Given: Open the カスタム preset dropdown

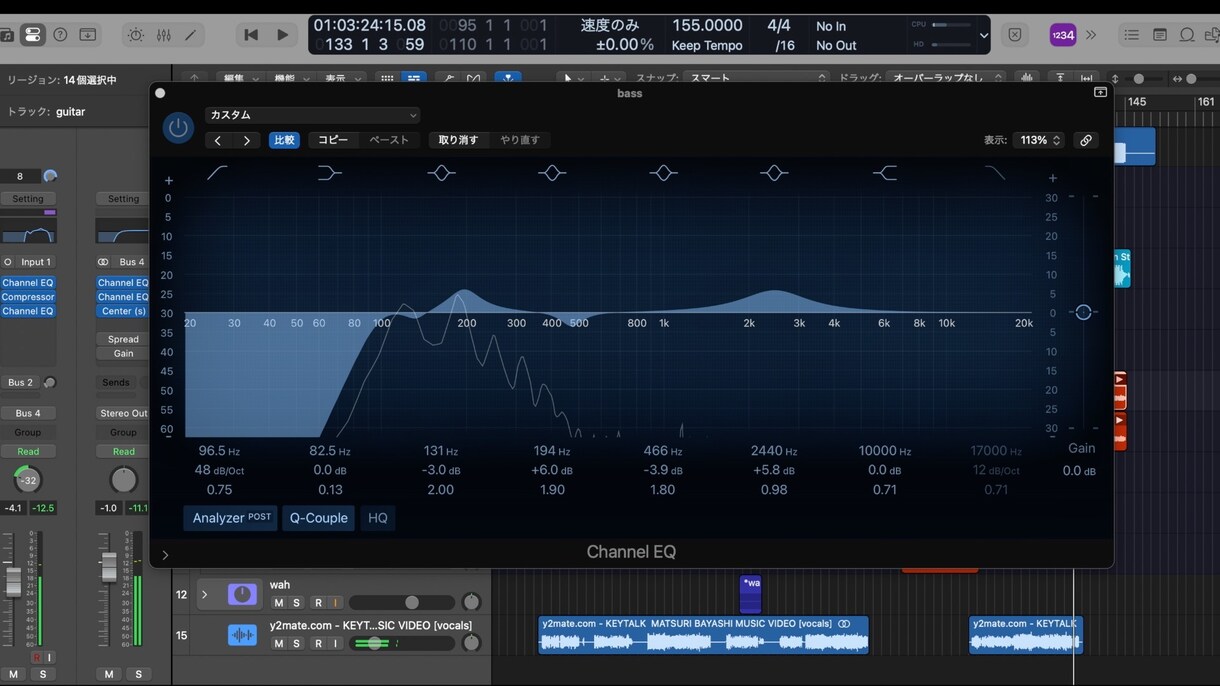Looking at the screenshot, I should 312,115.
